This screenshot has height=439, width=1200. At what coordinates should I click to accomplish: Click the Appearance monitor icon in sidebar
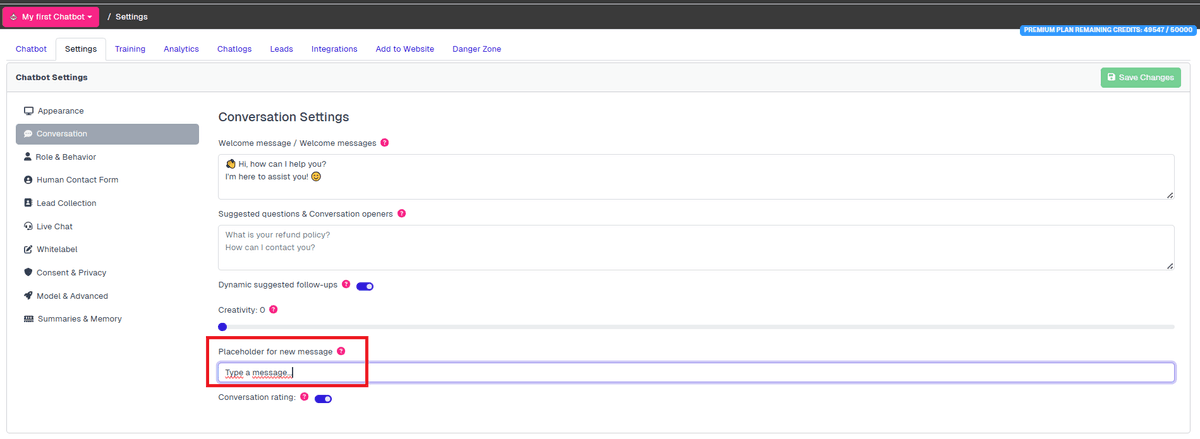point(29,111)
